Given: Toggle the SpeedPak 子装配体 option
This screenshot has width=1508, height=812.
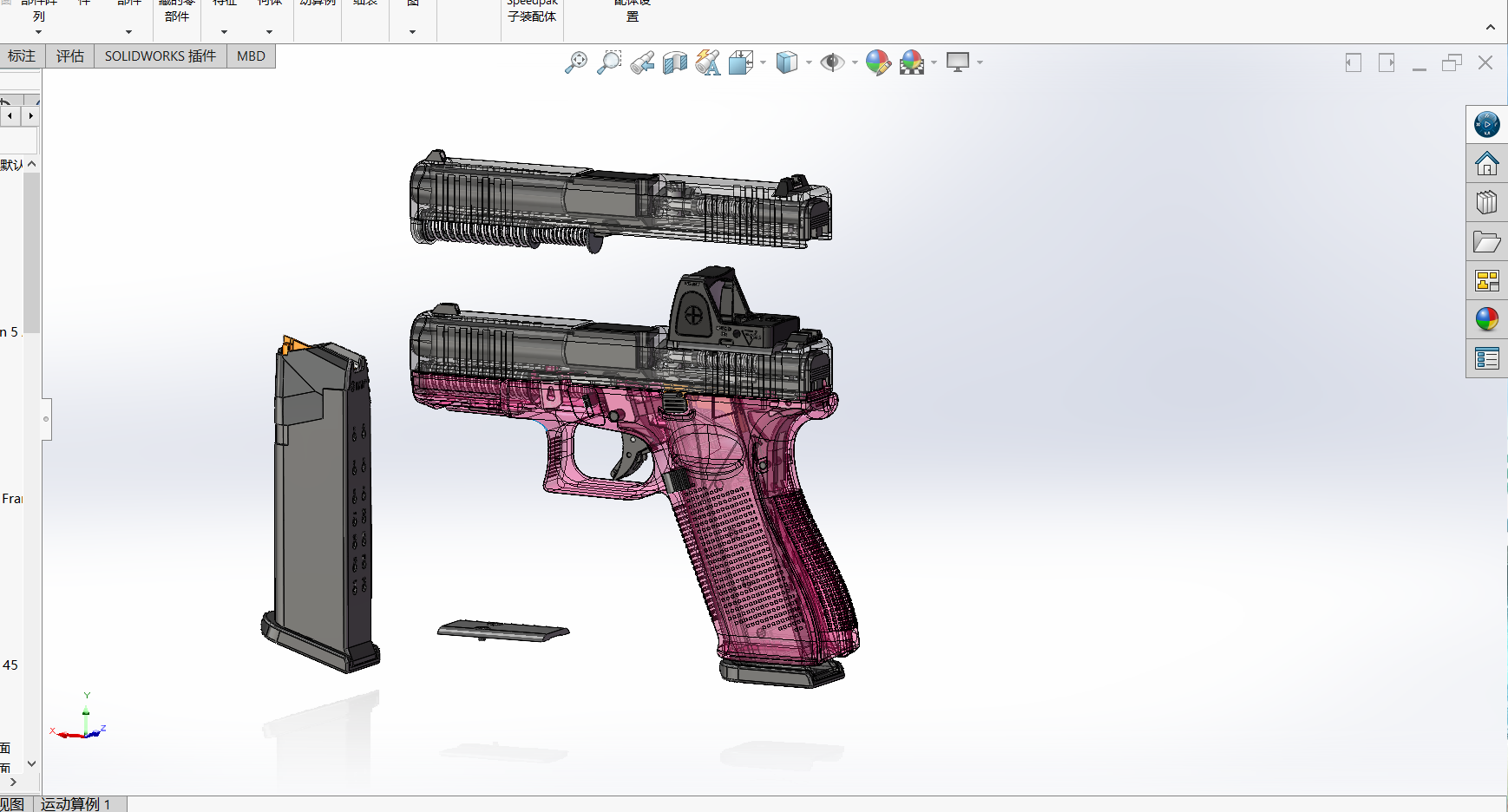Looking at the screenshot, I should coord(532,11).
